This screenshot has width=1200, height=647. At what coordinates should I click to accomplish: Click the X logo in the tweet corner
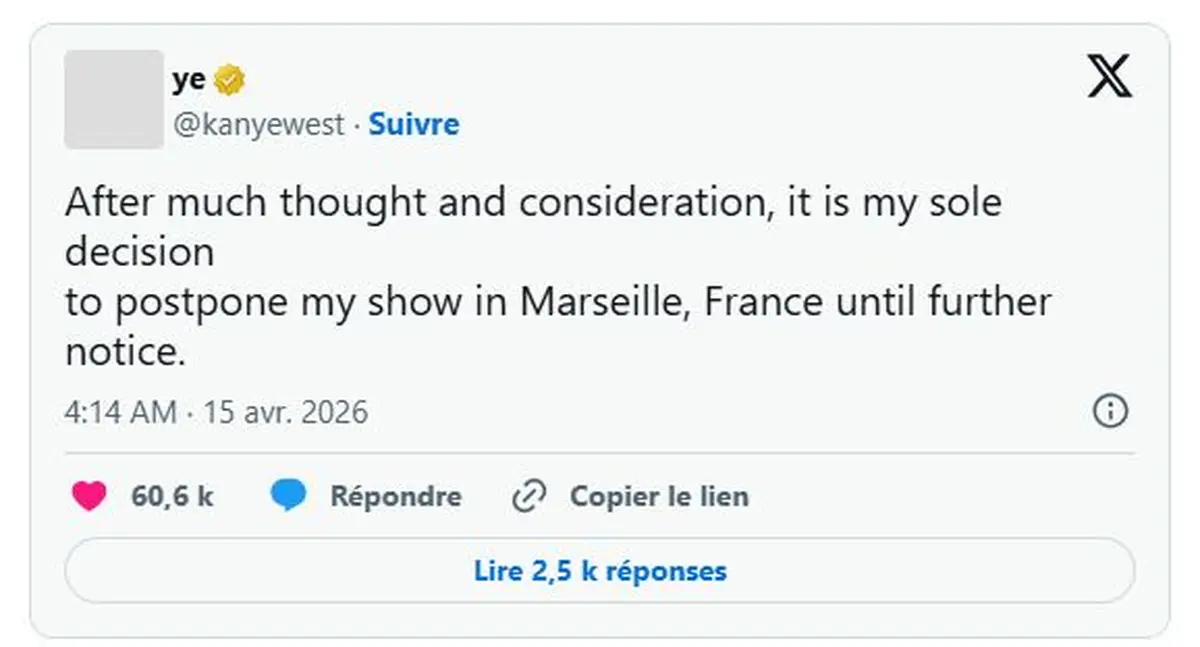click(1109, 77)
